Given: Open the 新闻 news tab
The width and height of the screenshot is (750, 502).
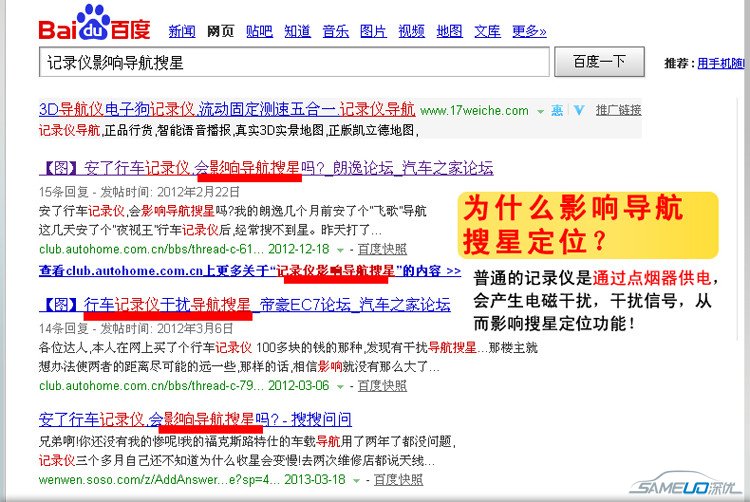Looking at the screenshot, I should coord(182,32).
